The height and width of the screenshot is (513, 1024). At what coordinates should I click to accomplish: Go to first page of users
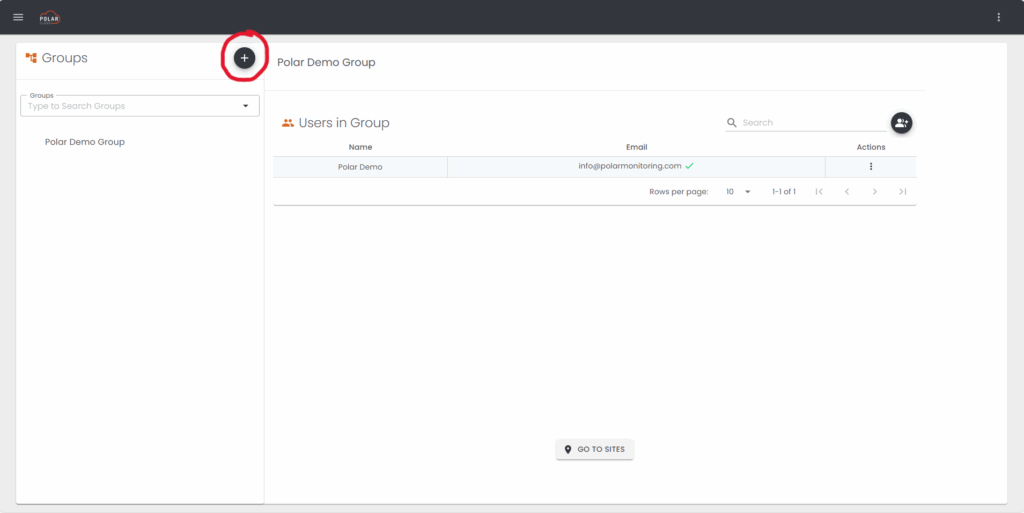pos(819,191)
